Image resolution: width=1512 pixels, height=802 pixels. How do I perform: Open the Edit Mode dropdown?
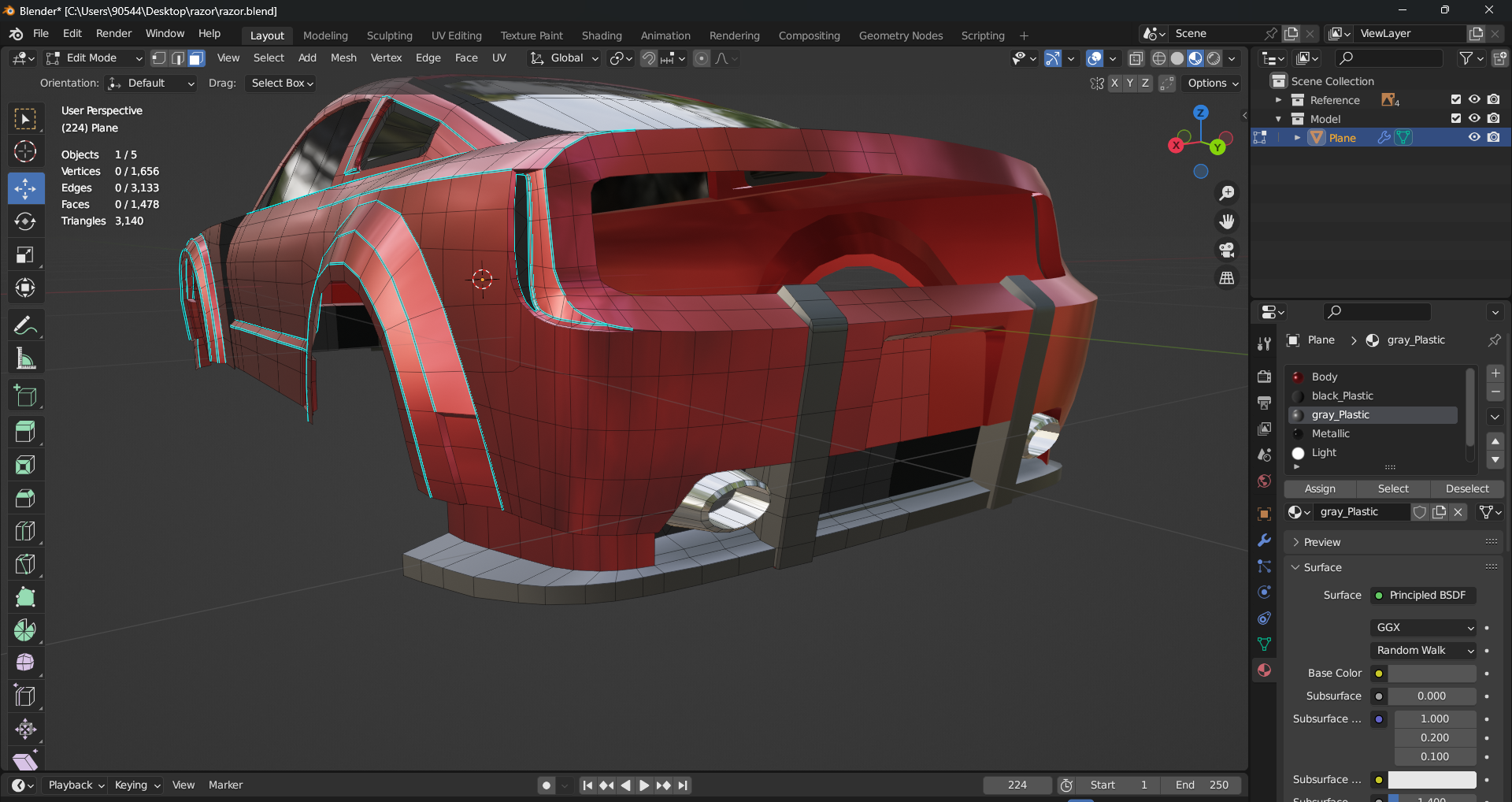[x=94, y=58]
